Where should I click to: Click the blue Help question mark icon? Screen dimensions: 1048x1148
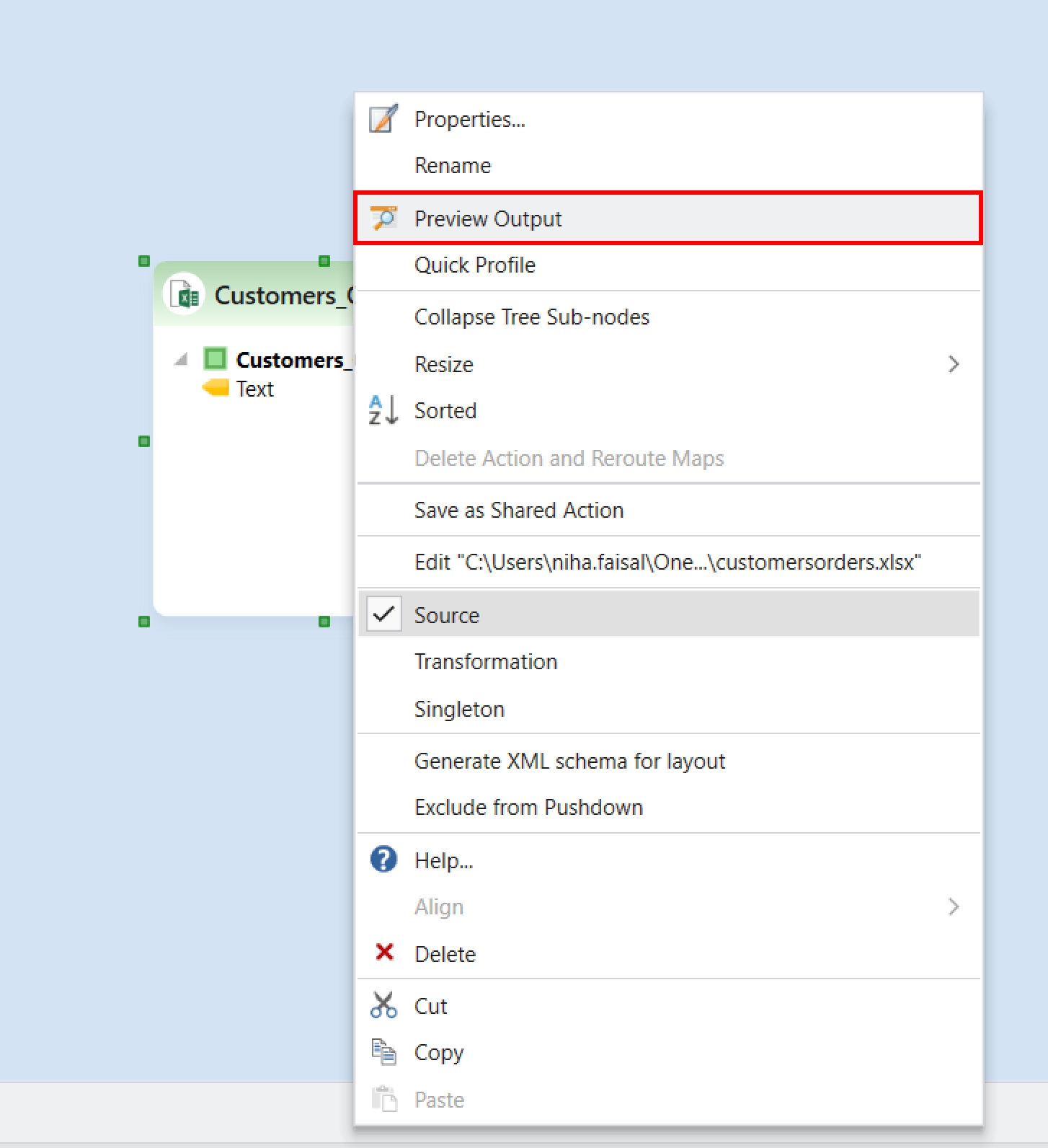tap(383, 860)
